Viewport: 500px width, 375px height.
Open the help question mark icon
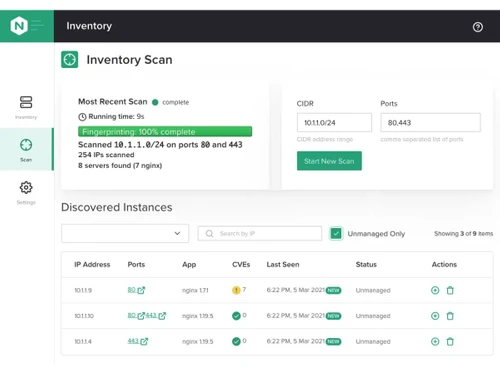pos(478,27)
